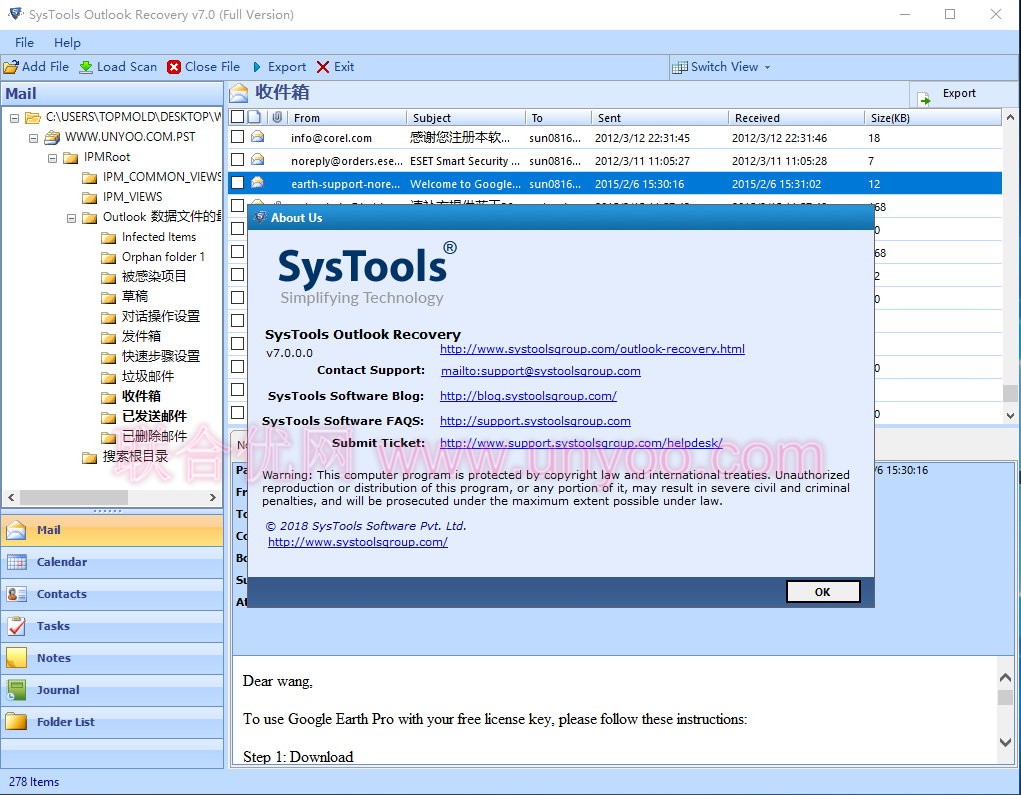This screenshot has height=795, width=1021.
Task: Click message list scroll up arrow
Action: (1010, 118)
